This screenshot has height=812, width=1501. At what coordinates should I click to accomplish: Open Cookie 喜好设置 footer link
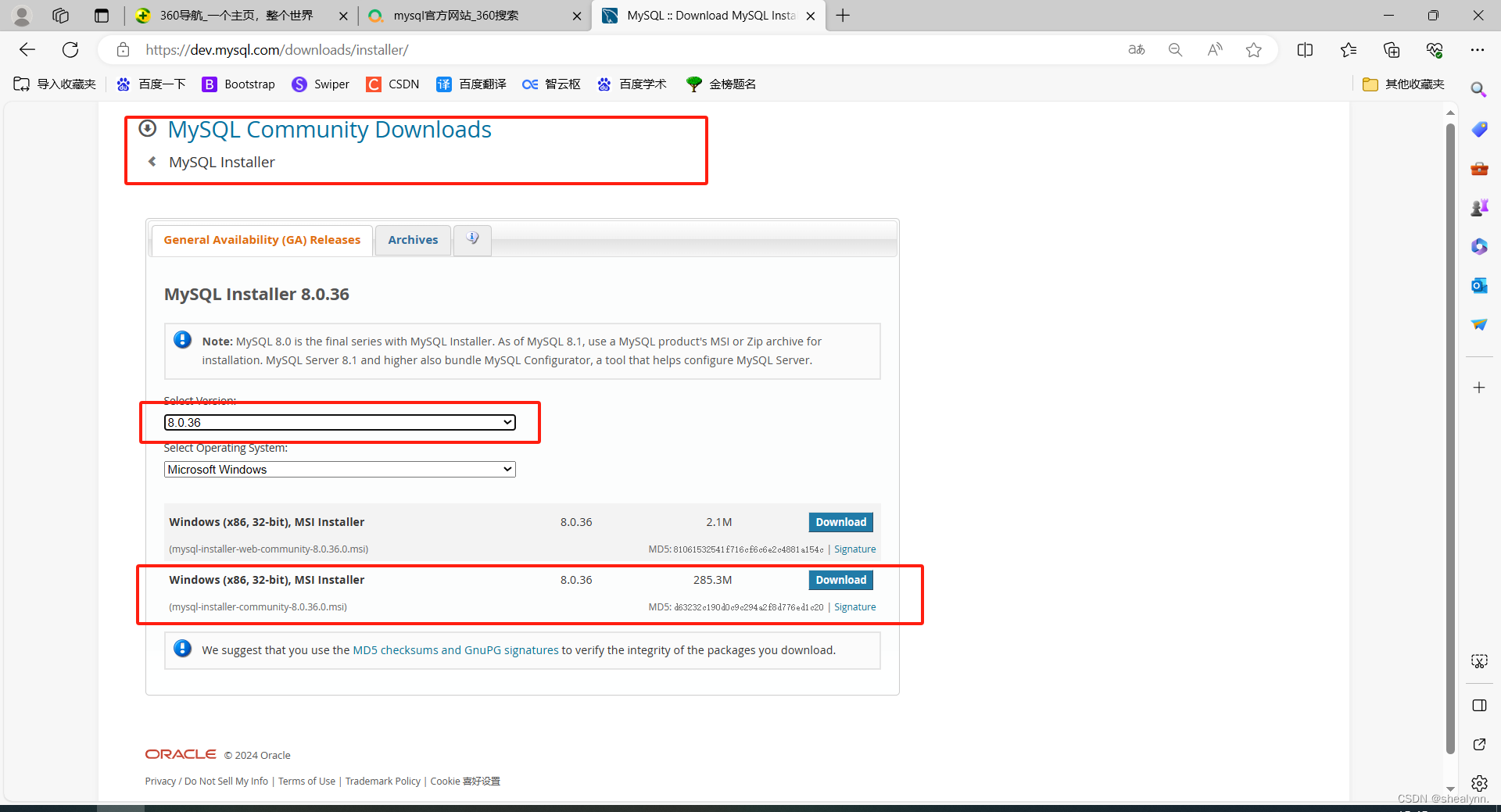pos(465,781)
